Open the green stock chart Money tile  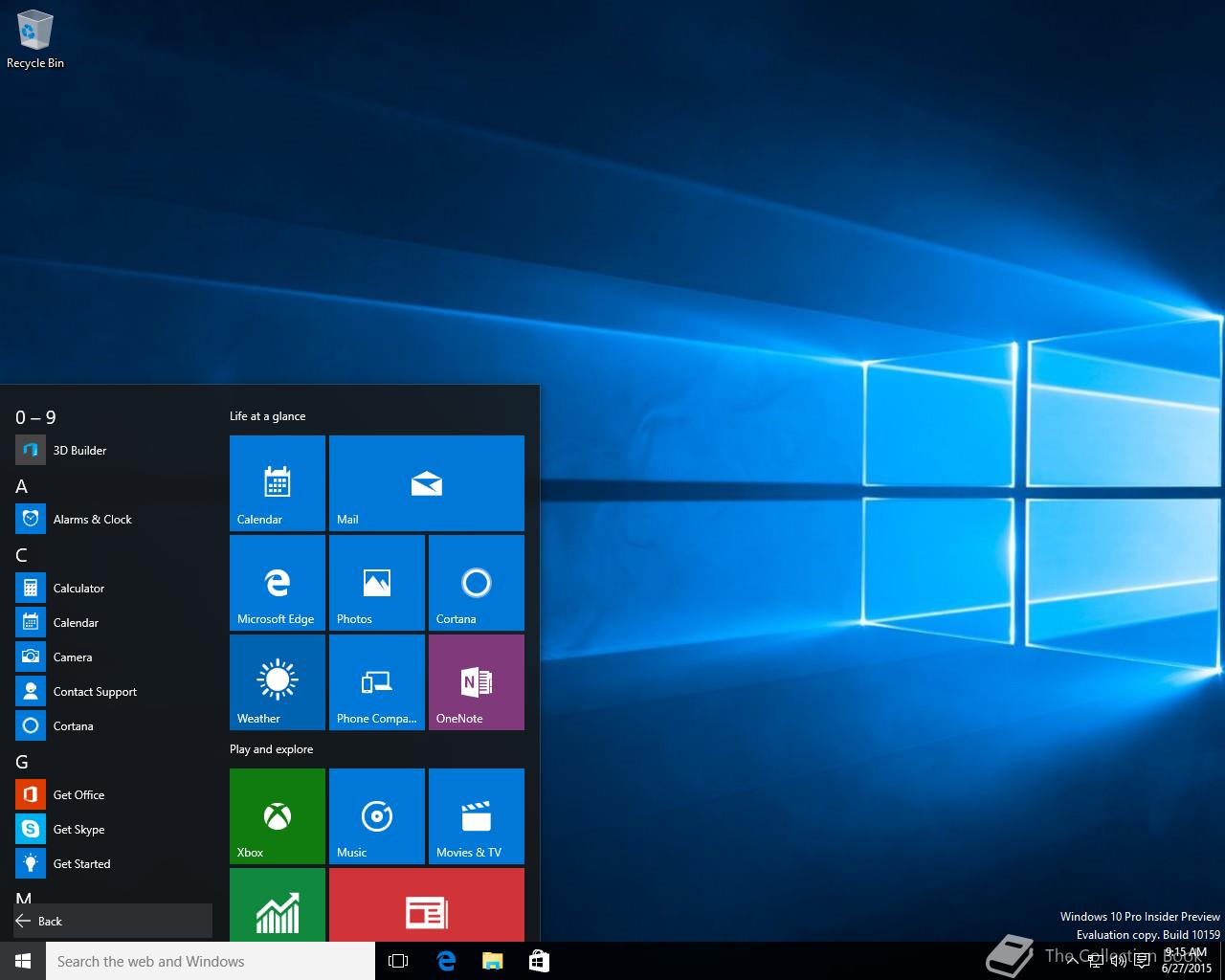pyautogui.click(x=278, y=904)
